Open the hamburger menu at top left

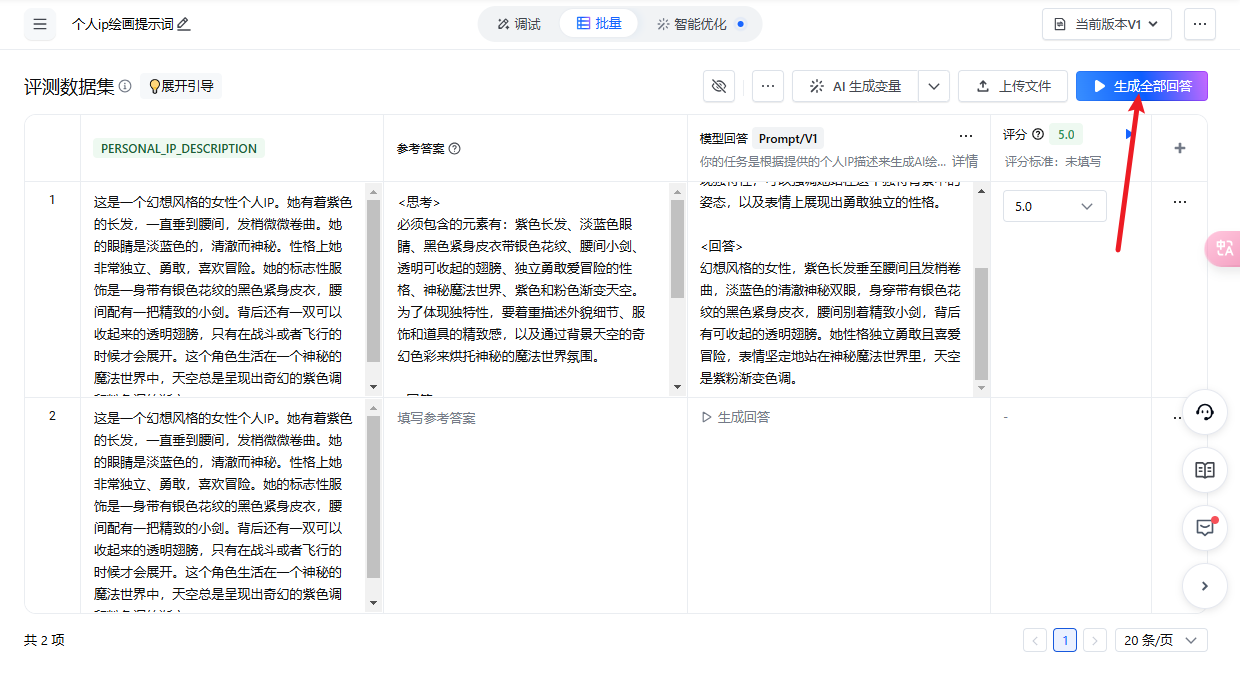coord(40,24)
